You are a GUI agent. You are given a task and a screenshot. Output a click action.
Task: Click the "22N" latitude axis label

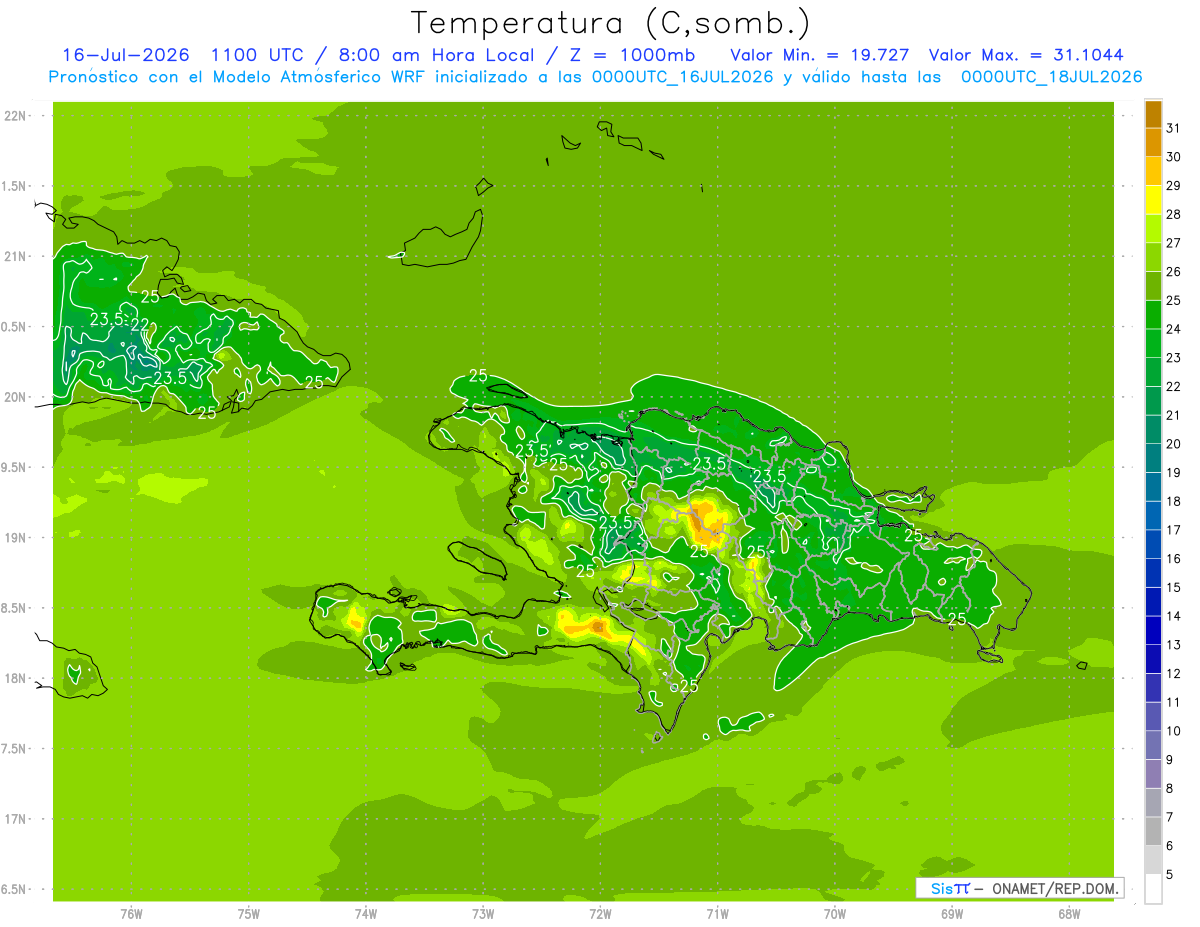(15, 116)
